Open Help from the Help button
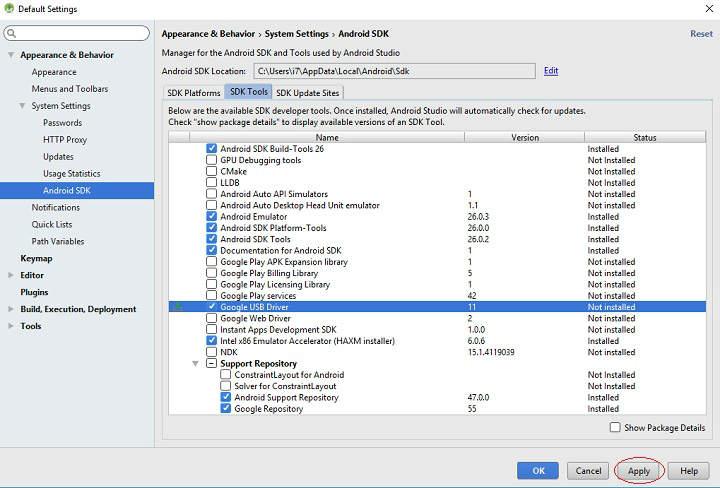Viewport: 720px width, 488px height. coord(689,471)
